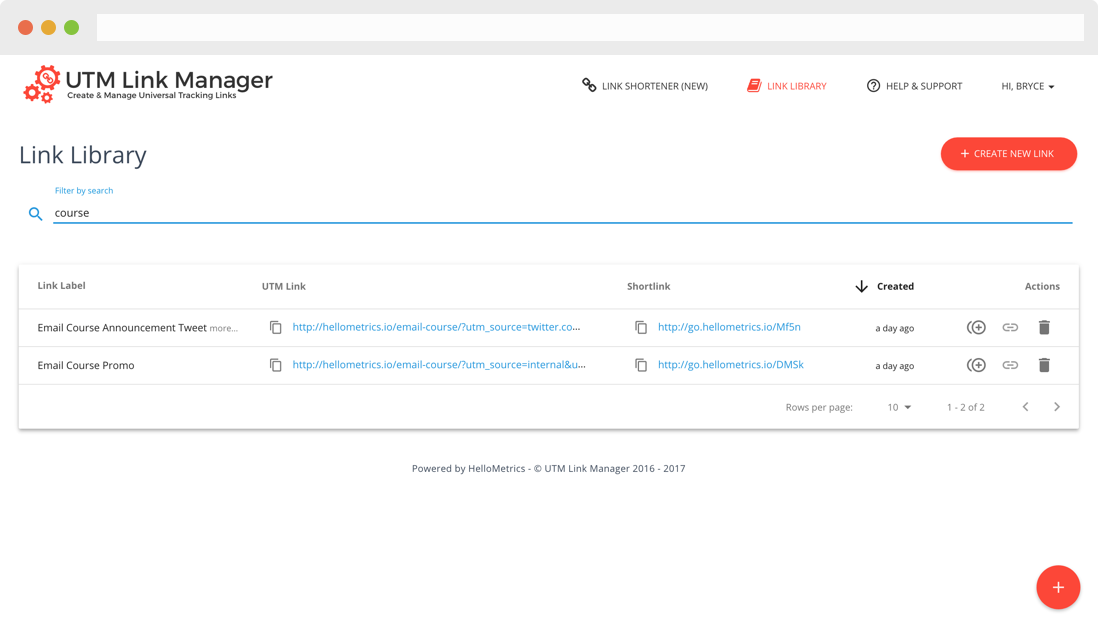Go to next page of results
1098x629 pixels.
(1057, 407)
